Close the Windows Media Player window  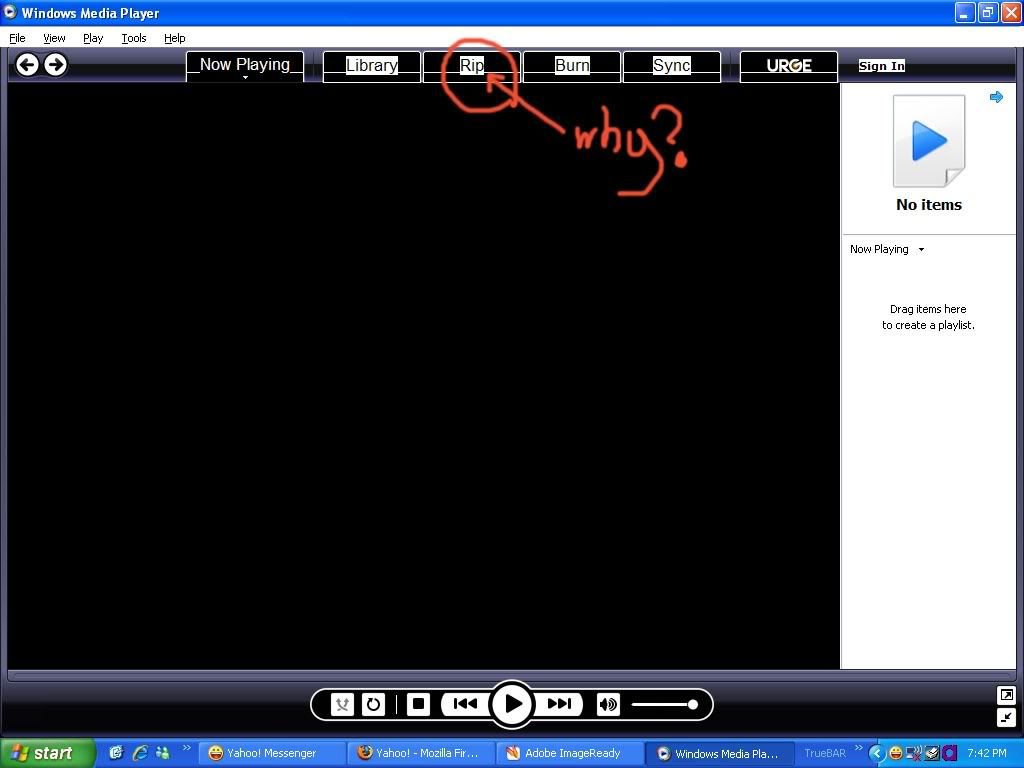[1011, 12]
